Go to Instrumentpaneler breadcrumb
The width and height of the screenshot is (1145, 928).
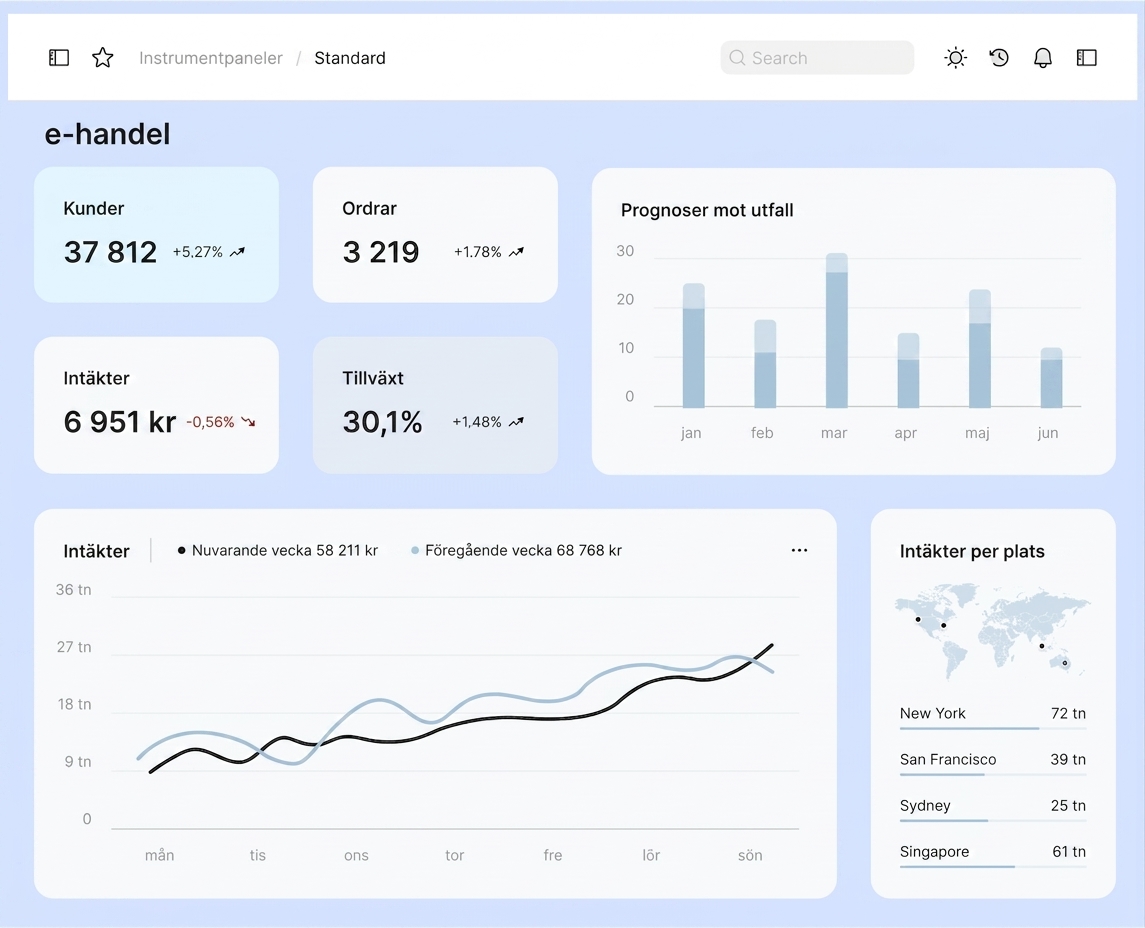pos(210,58)
